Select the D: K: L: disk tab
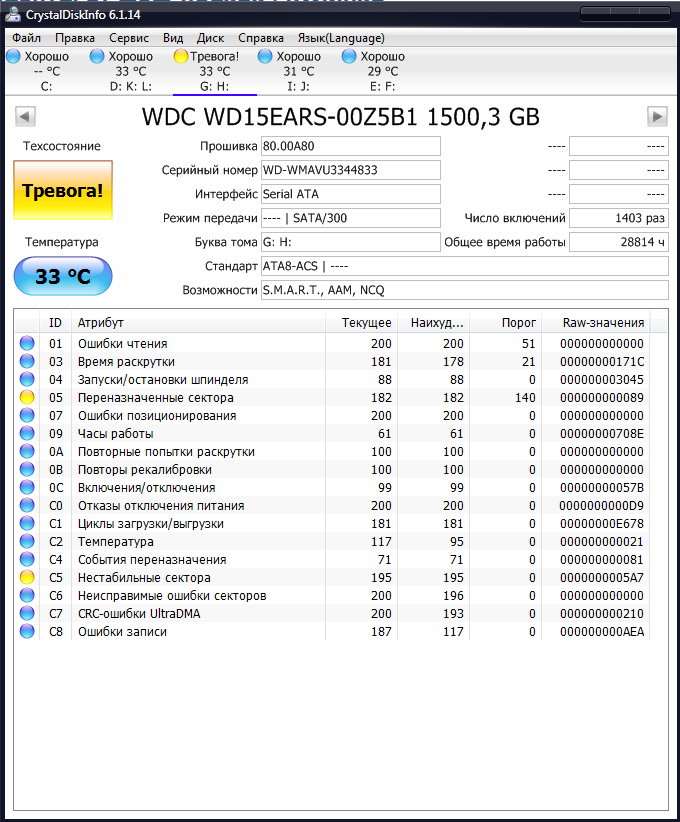Image resolution: width=680 pixels, height=822 pixels. (x=131, y=71)
